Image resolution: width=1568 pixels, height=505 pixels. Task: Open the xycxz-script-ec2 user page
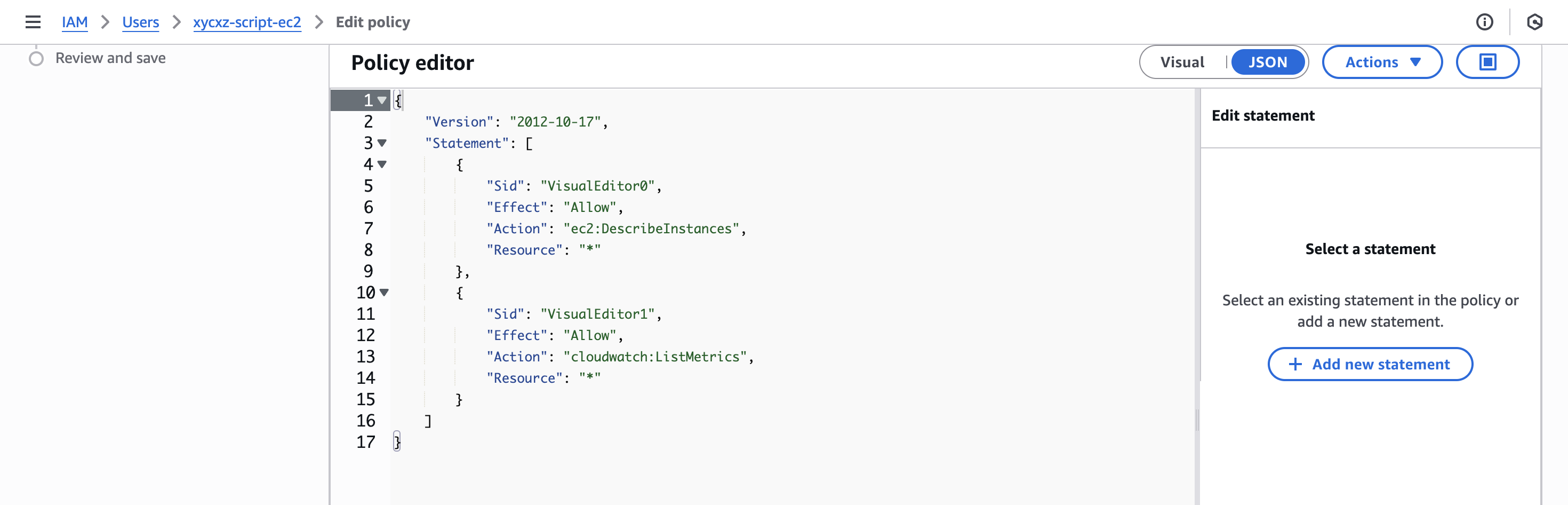point(247,22)
